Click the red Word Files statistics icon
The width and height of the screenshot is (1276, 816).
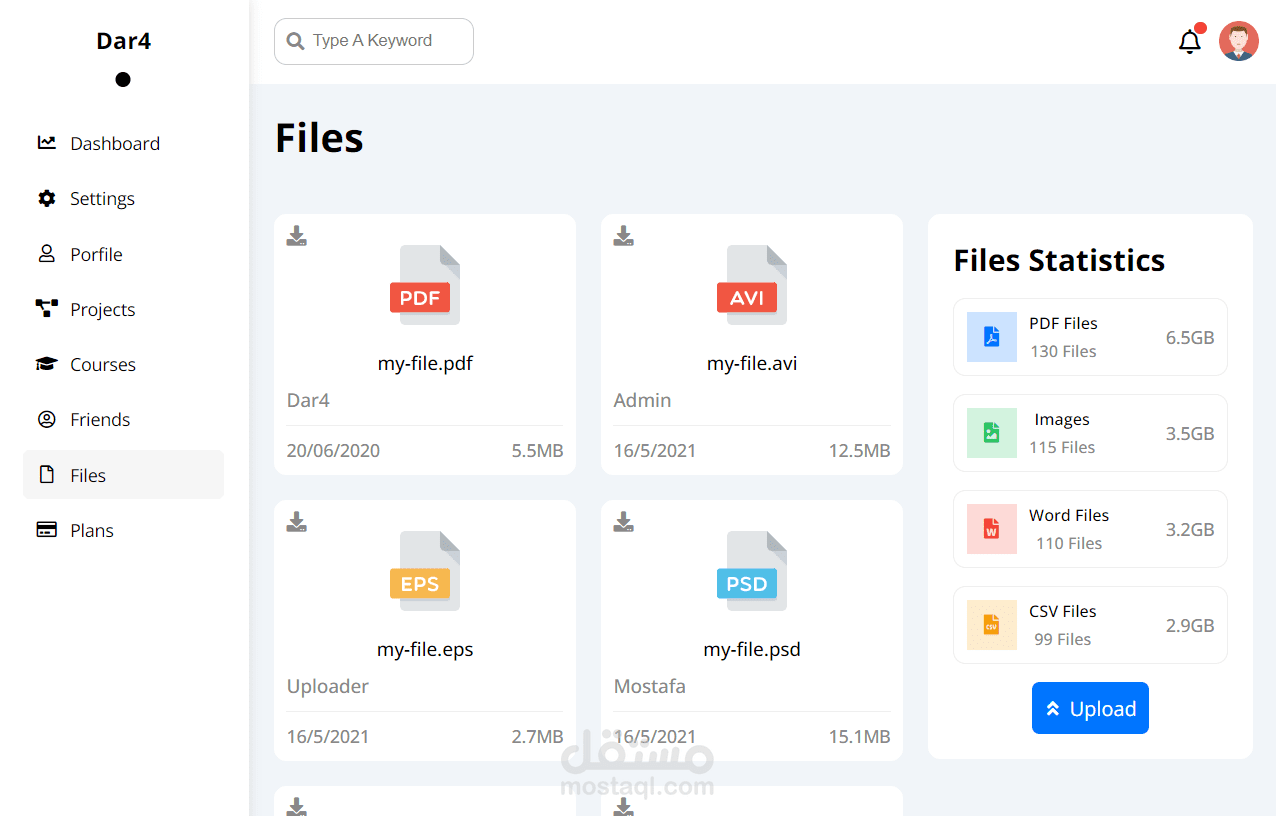point(991,529)
